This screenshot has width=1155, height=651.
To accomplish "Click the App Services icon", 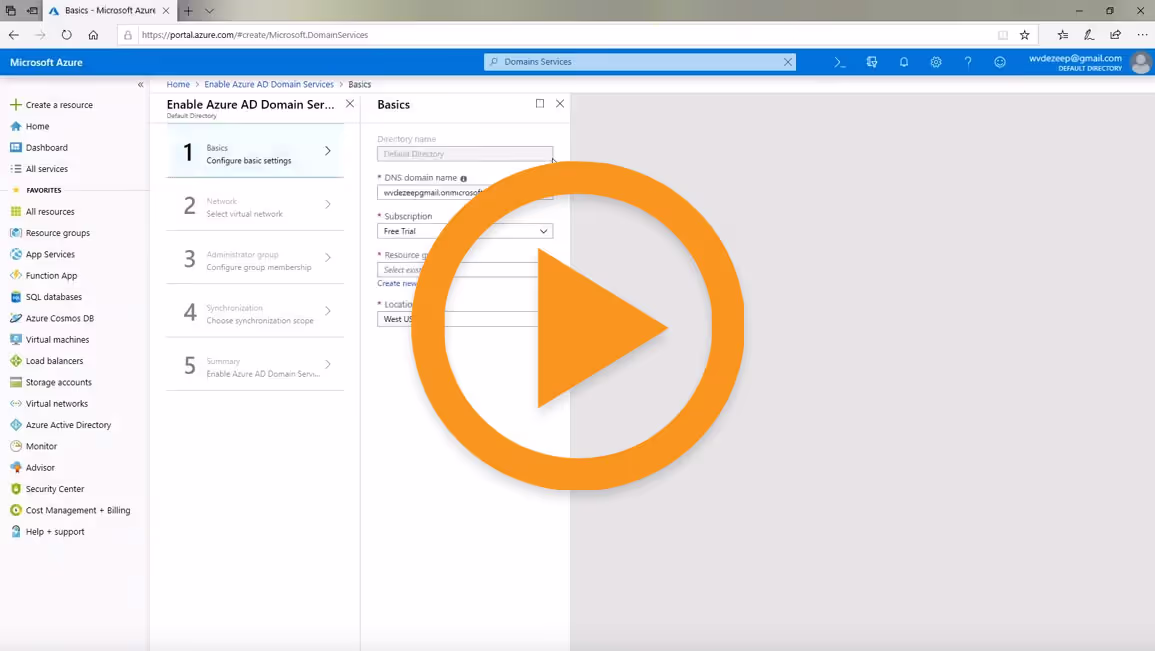I will (x=15, y=254).
